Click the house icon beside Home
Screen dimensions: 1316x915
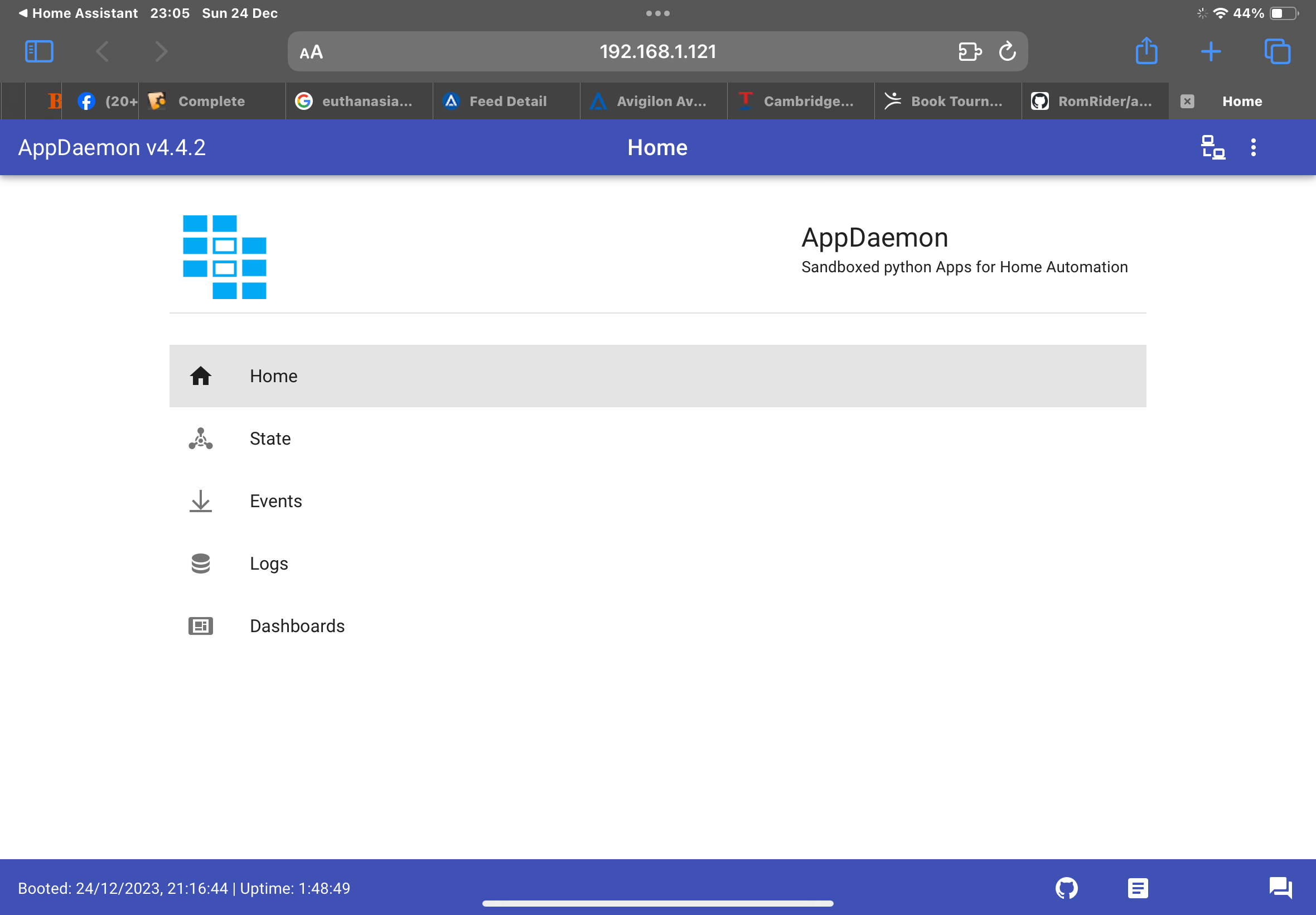[201, 375]
